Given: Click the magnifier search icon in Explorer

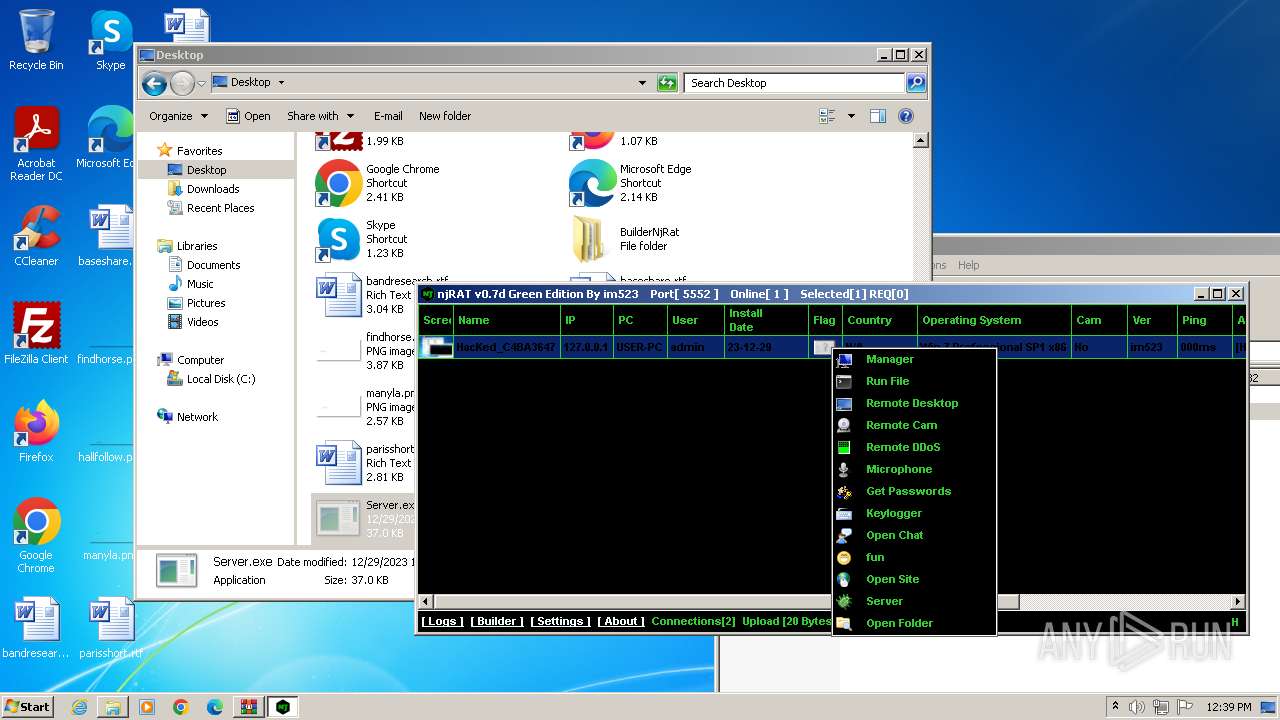Looking at the screenshot, I should (916, 83).
